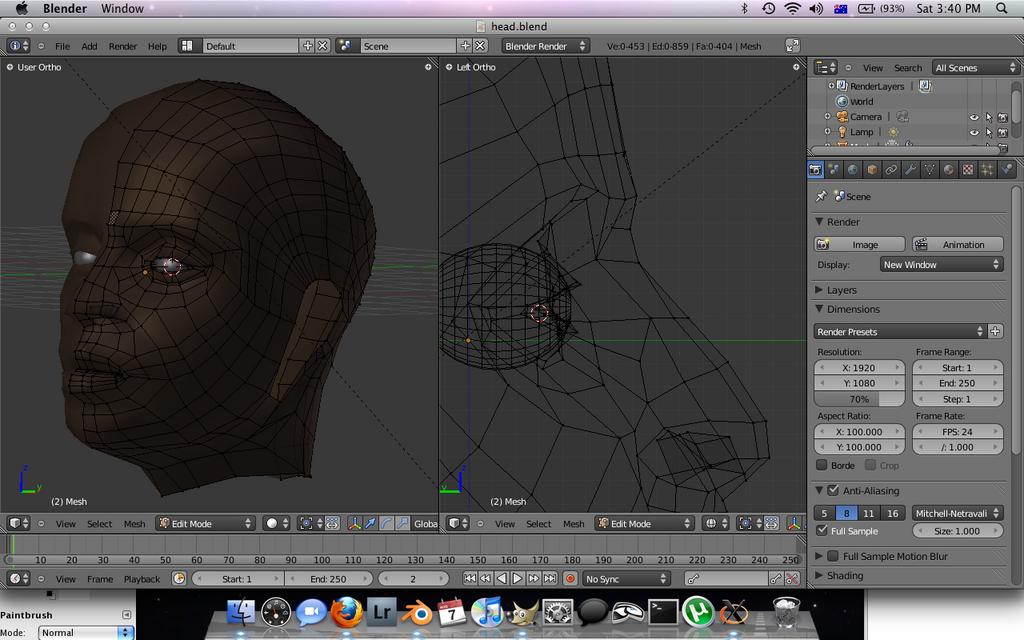This screenshot has width=1024, height=640.
Task: Add a render preset with plus button
Action: click(995, 331)
